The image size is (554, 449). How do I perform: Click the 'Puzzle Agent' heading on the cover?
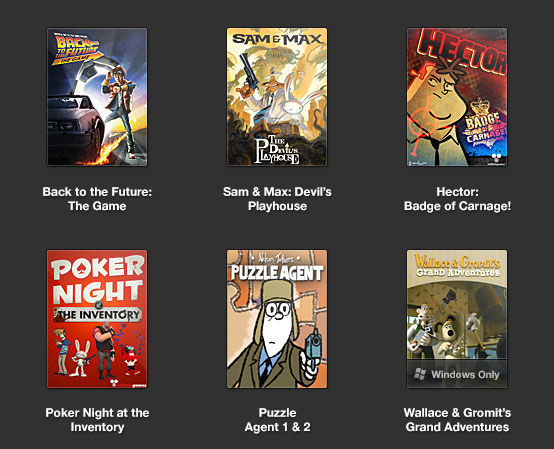pos(277,273)
